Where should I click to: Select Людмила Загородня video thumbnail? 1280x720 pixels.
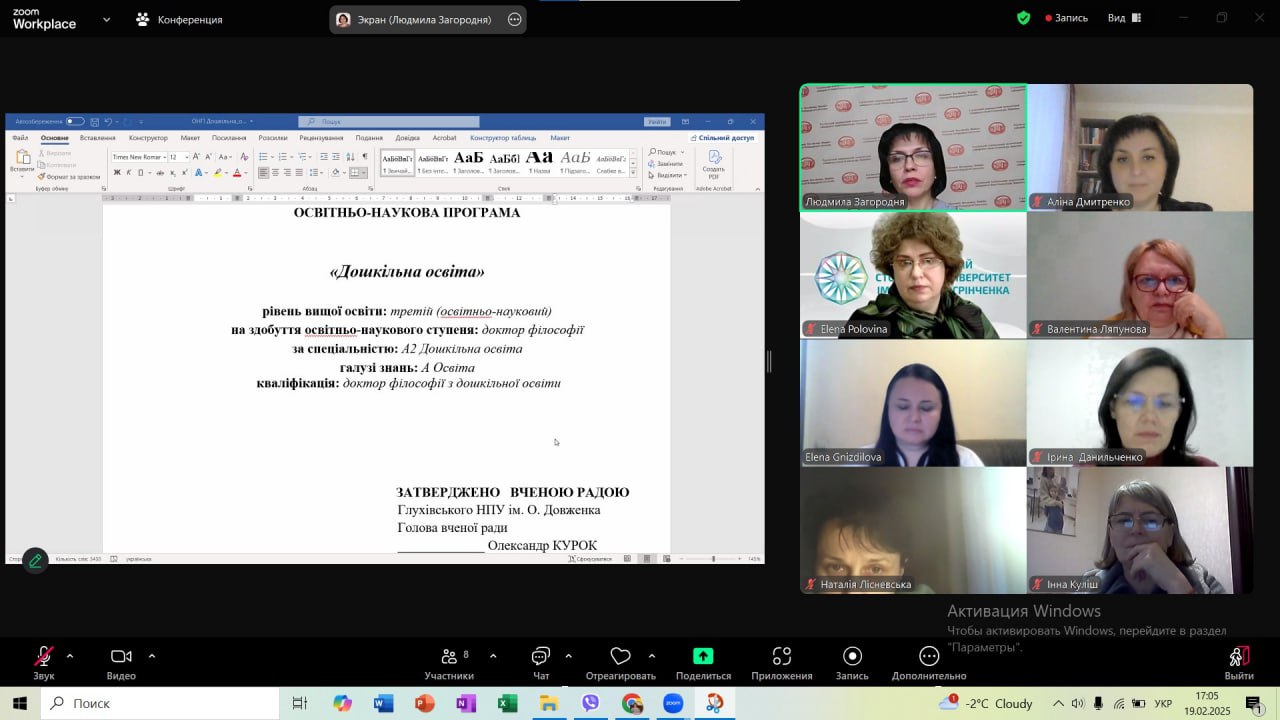click(913, 147)
